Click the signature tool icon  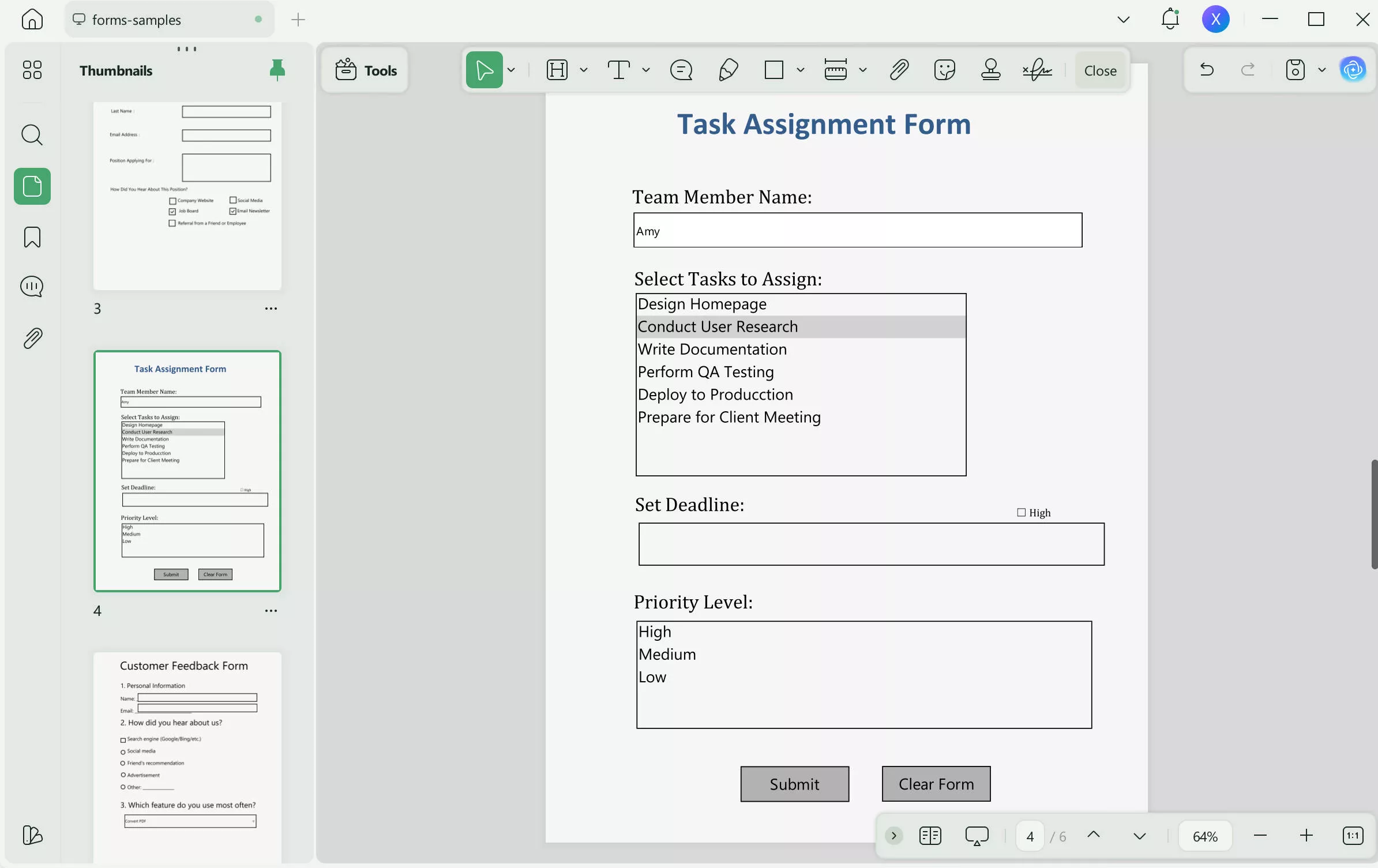tap(1037, 70)
